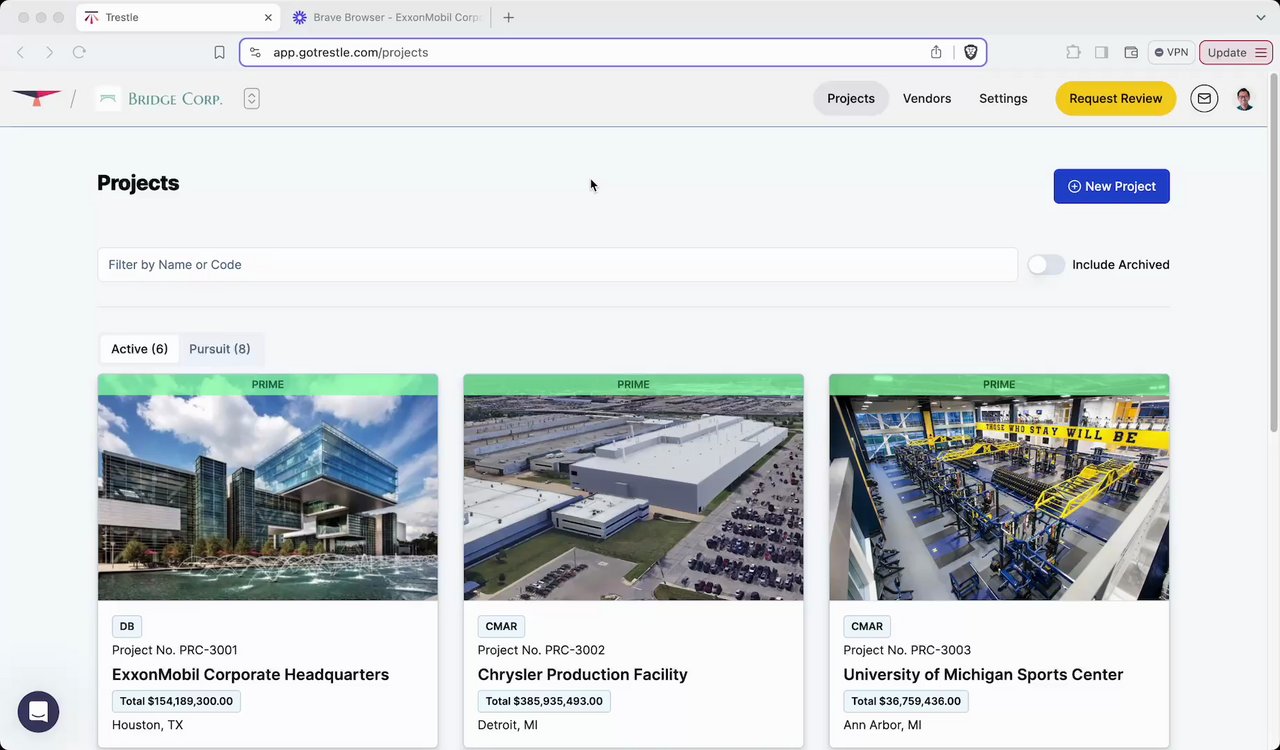The image size is (1280, 750).
Task: Close the Trestle browser tab
Action: pyautogui.click(x=268, y=17)
